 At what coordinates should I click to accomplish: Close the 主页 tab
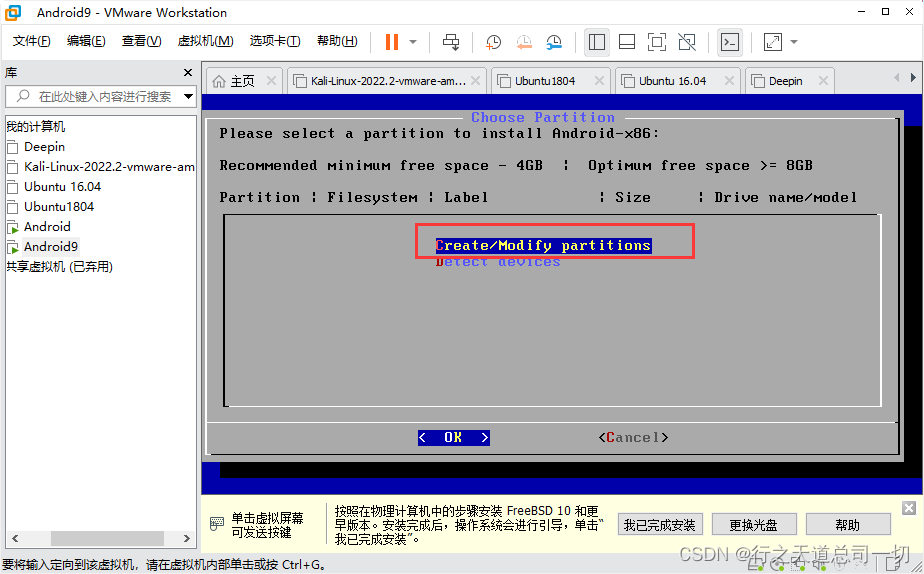click(x=271, y=81)
